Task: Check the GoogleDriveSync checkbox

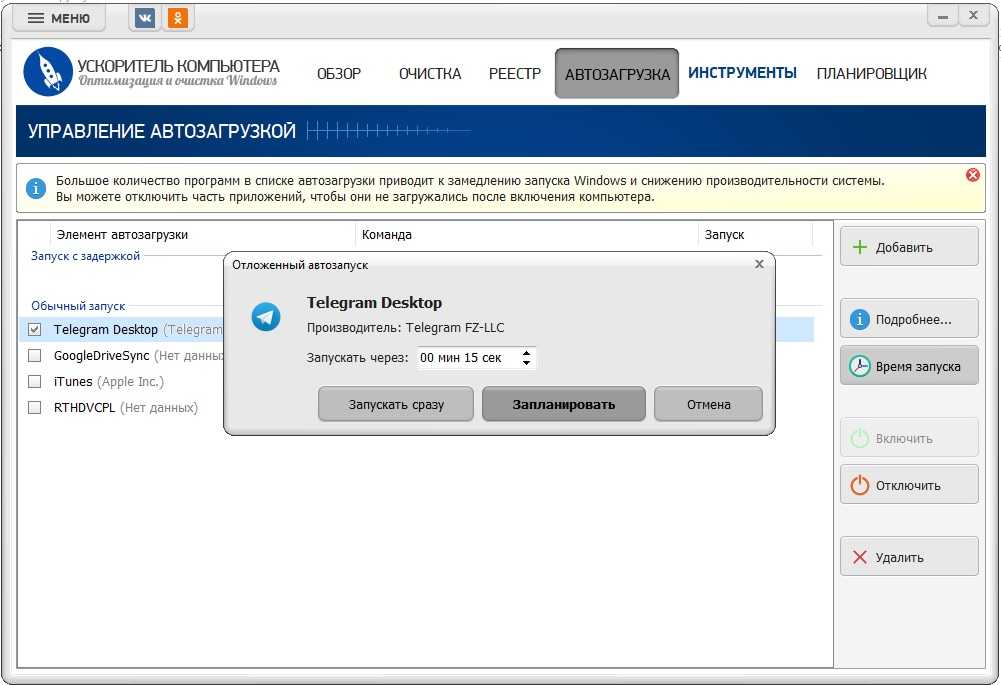Action: pos(35,355)
